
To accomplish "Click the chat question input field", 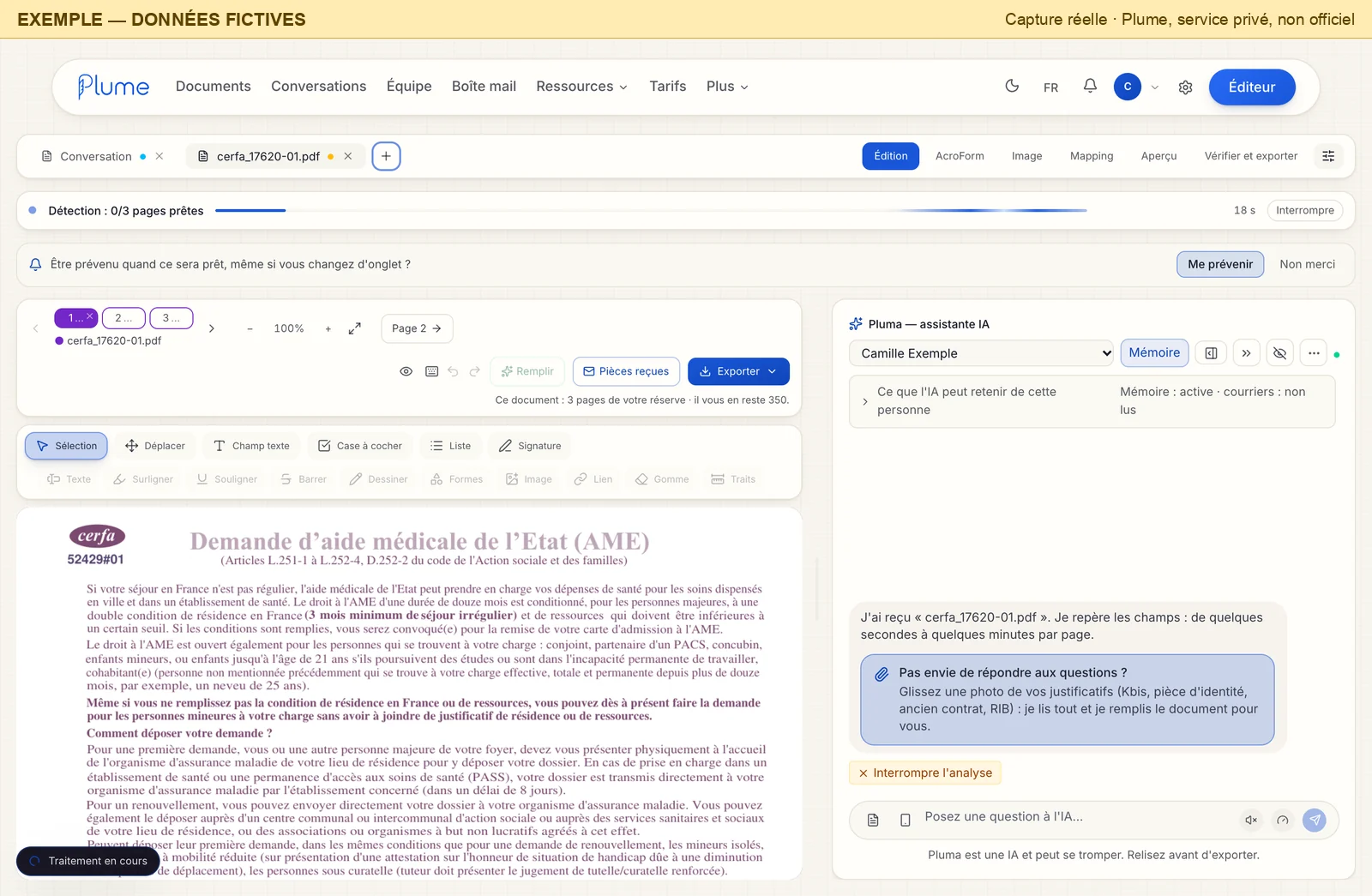I will click(1076, 817).
